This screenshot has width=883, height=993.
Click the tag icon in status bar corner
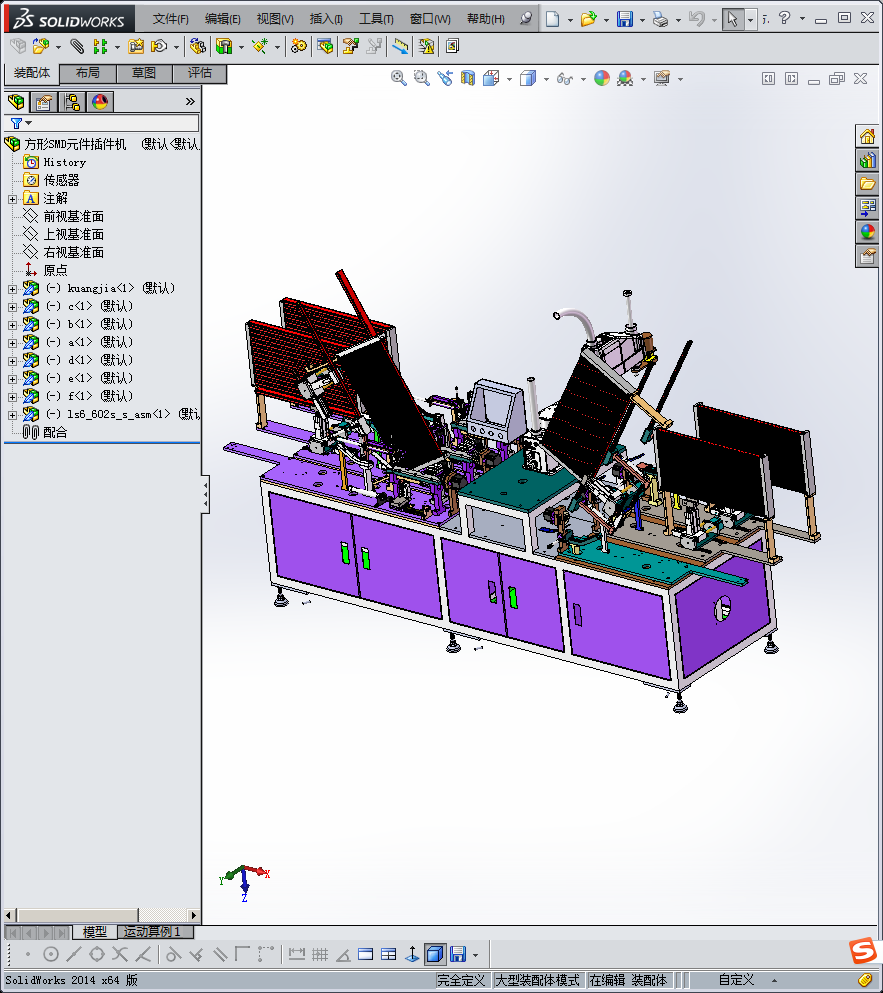865,980
